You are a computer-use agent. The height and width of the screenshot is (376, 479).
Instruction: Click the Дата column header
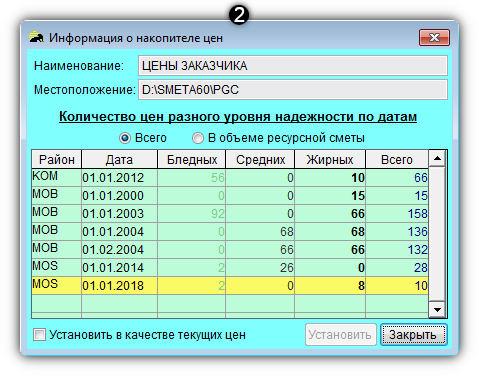click(119, 160)
